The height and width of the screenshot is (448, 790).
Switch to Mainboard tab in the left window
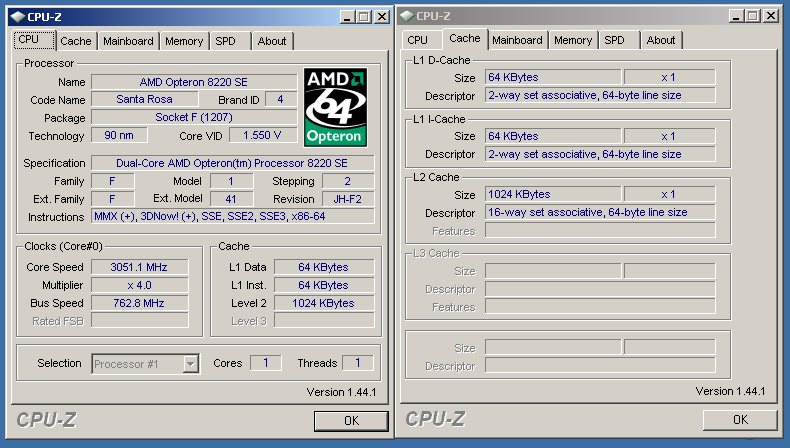click(x=128, y=41)
